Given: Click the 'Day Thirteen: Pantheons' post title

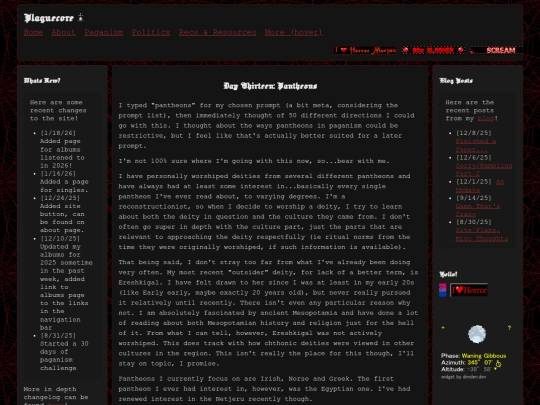Looking at the screenshot, I should (270, 86).
